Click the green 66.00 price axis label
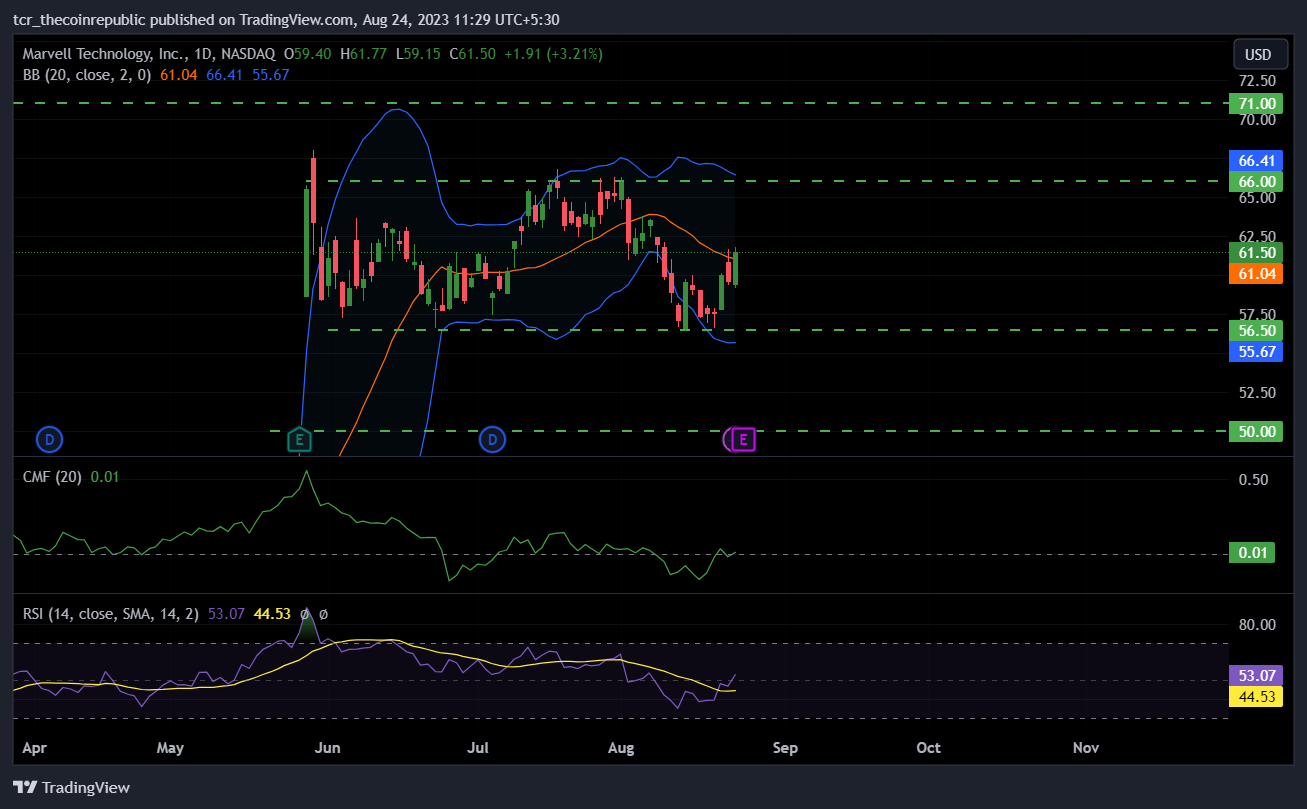The width and height of the screenshot is (1307, 809). (x=1256, y=181)
